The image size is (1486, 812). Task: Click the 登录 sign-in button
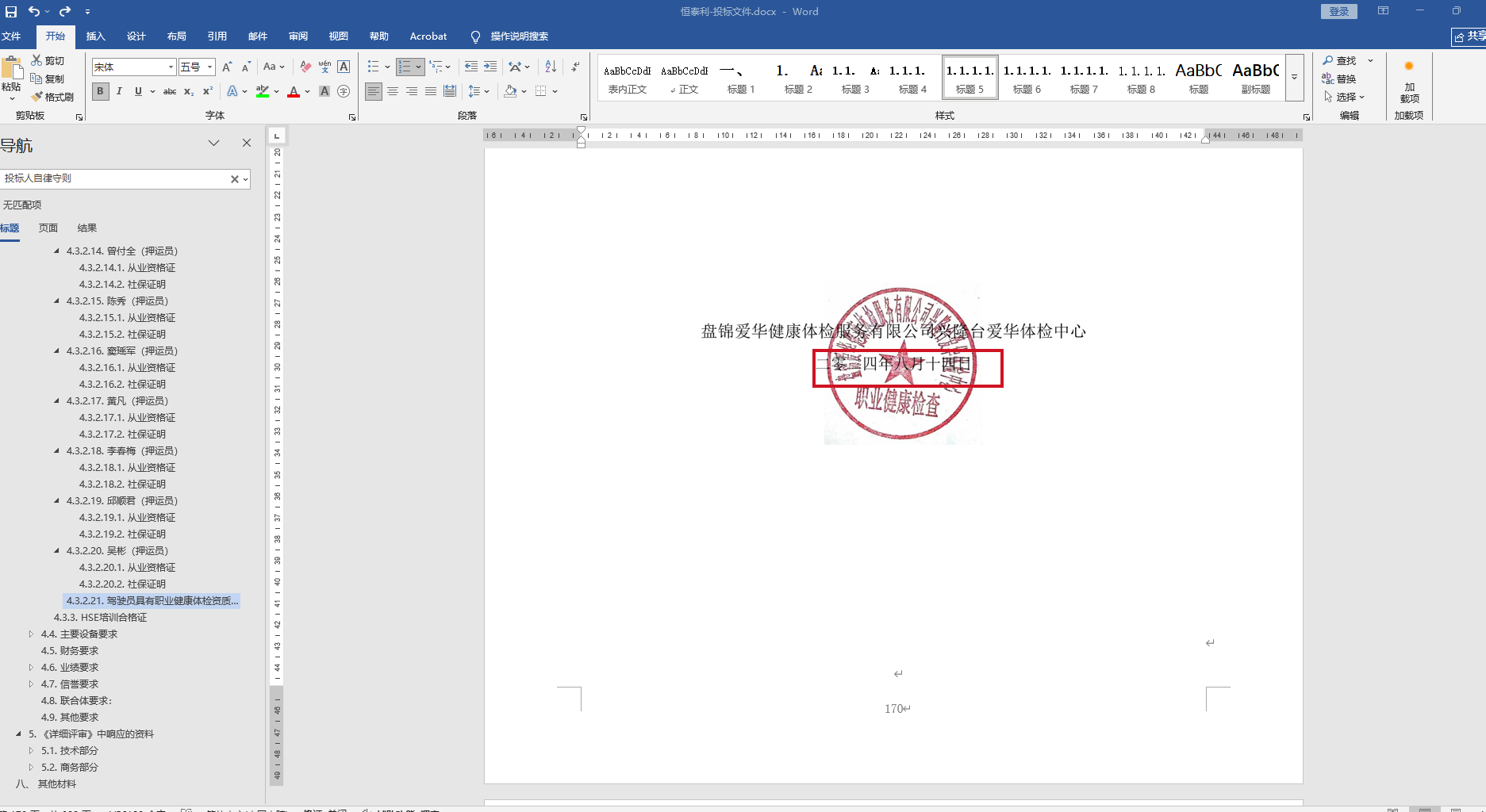[1339, 11]
